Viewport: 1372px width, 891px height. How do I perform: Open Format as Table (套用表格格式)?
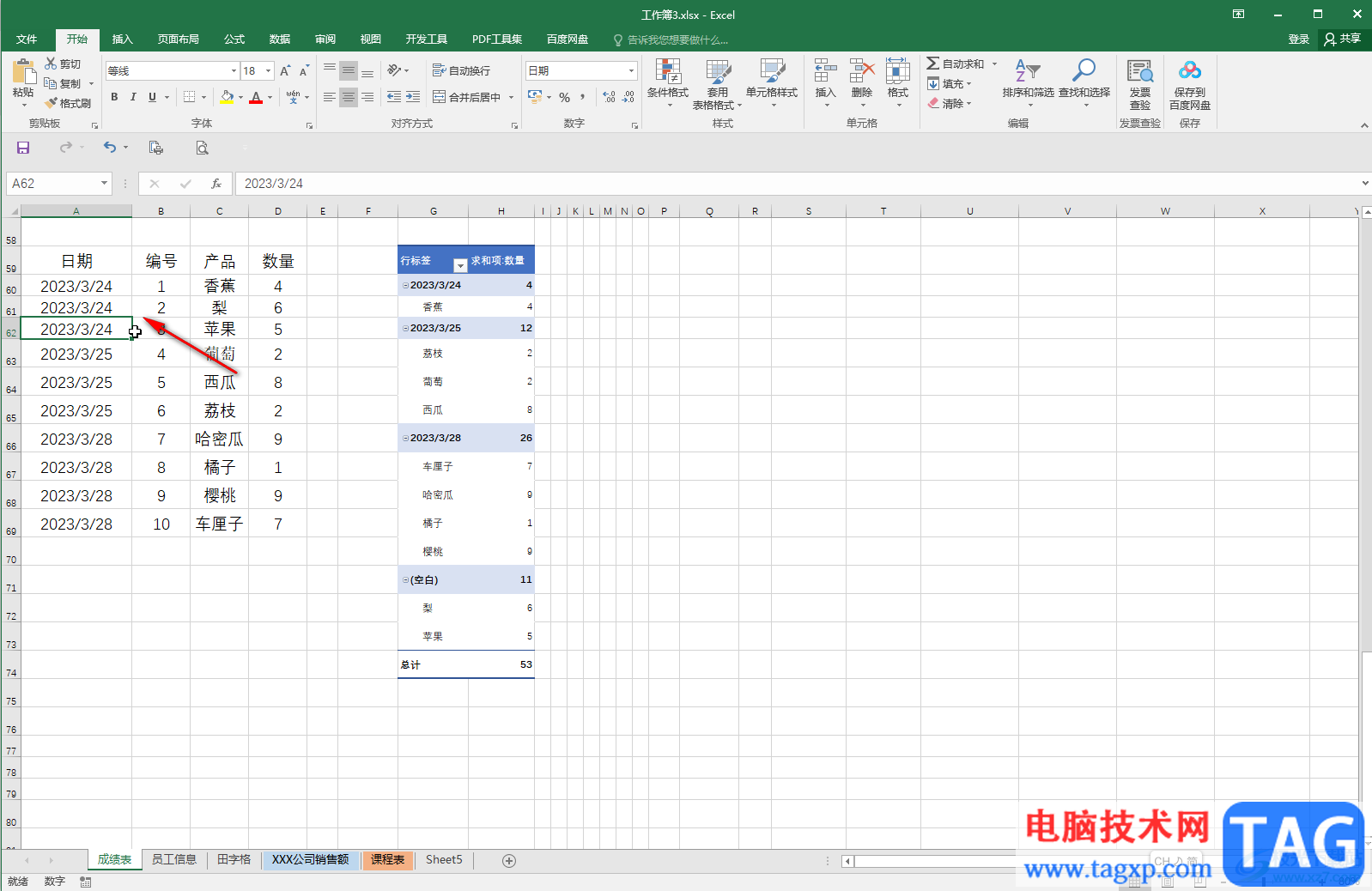[x=717, y=84]
